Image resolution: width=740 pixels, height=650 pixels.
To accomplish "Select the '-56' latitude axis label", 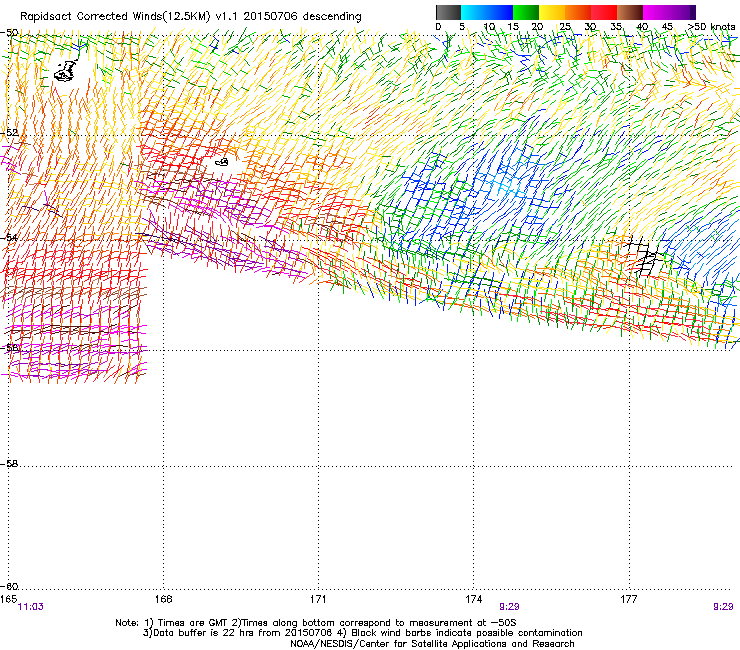I will coord(9,347).
